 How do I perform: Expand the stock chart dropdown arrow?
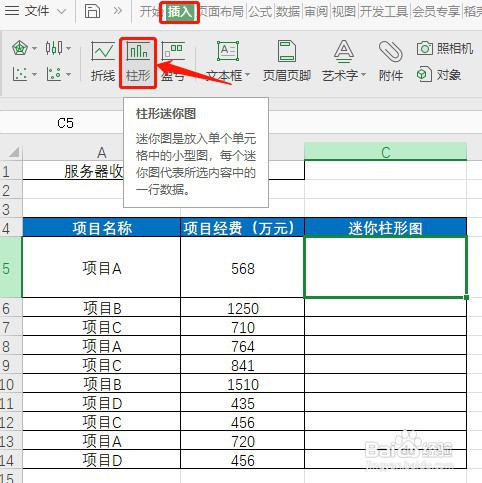(x=68, y=49)
